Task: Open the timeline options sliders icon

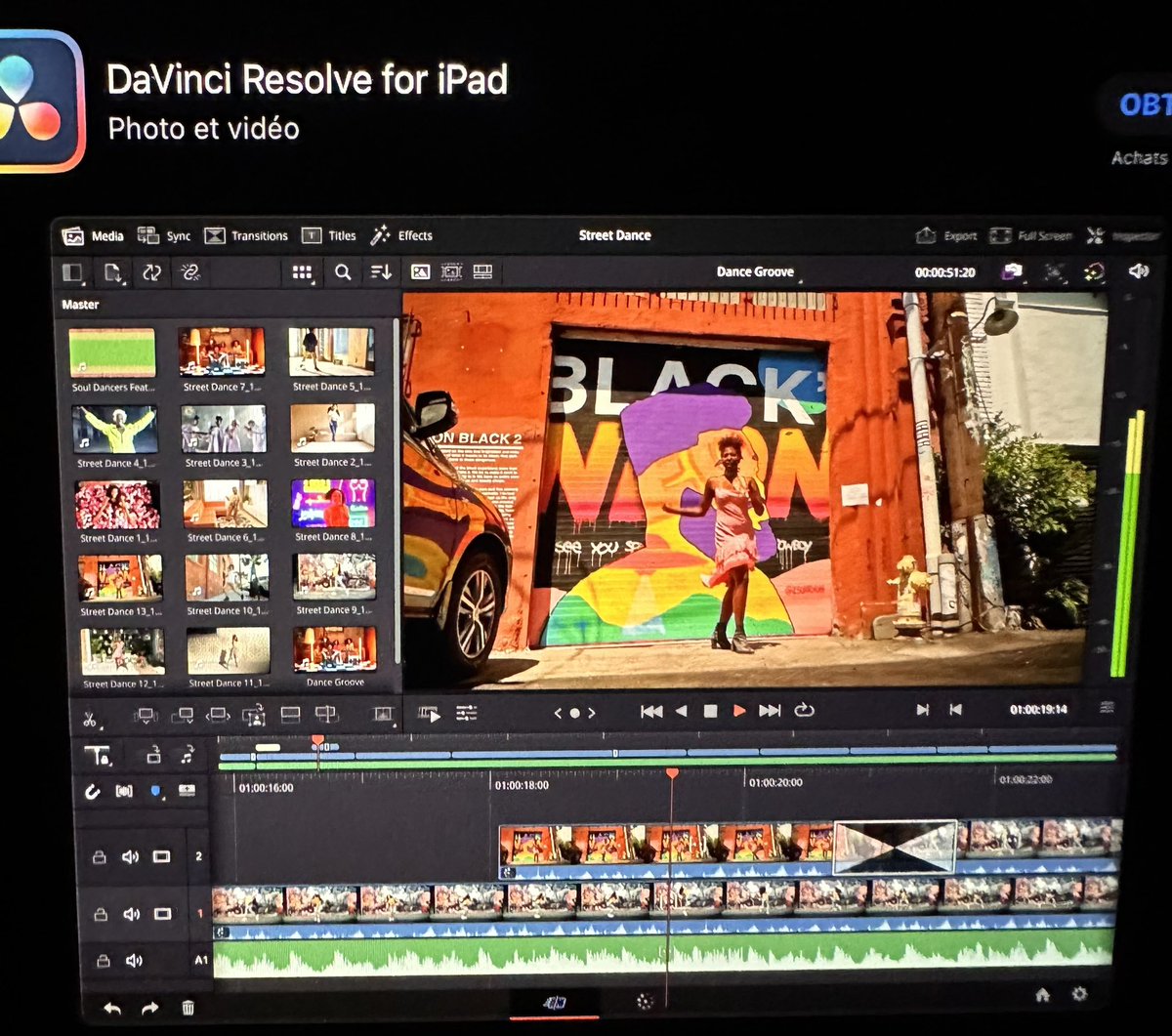Action: (x=467, y=714)
